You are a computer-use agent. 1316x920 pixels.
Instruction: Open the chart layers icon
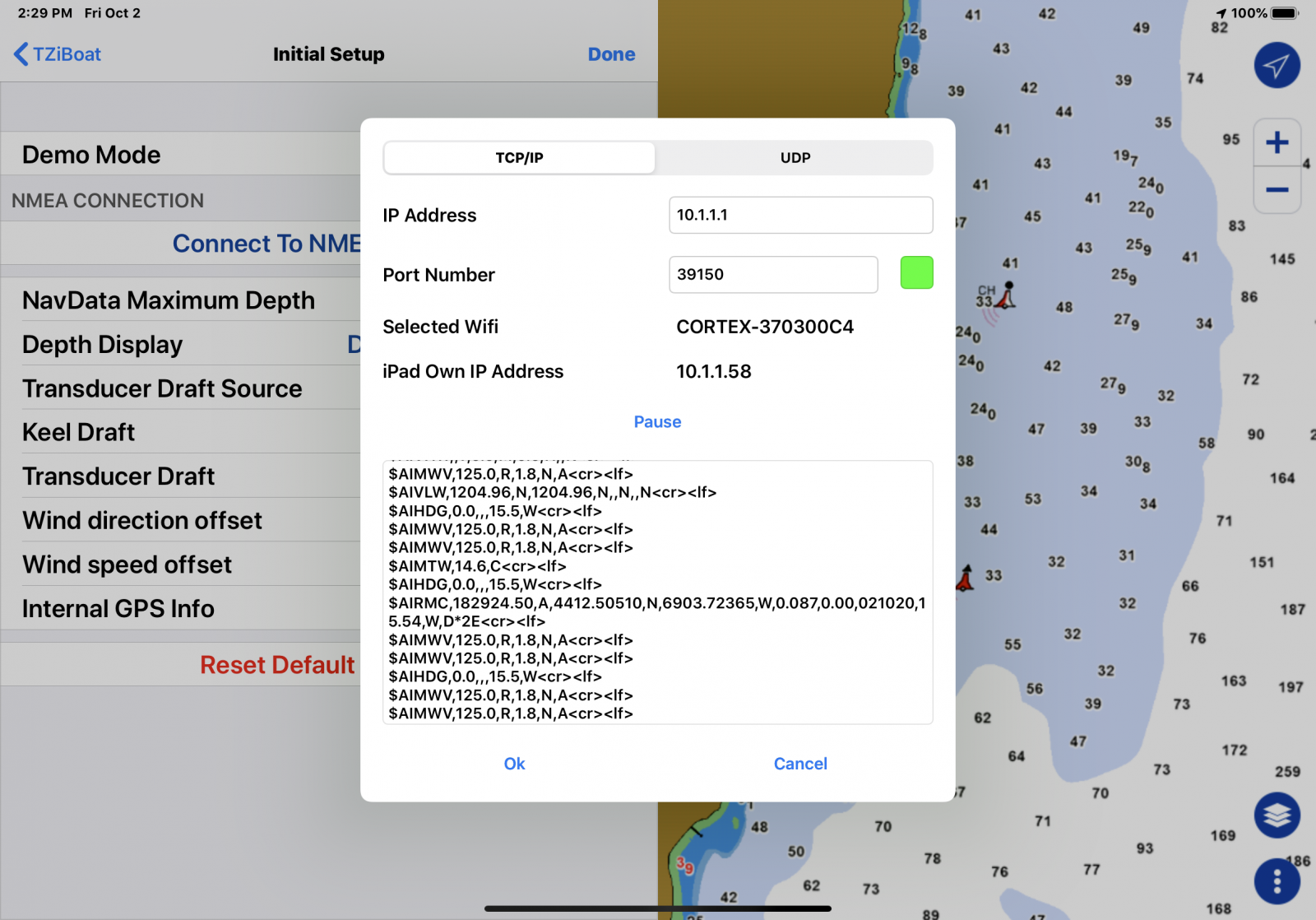[1277, 816]
